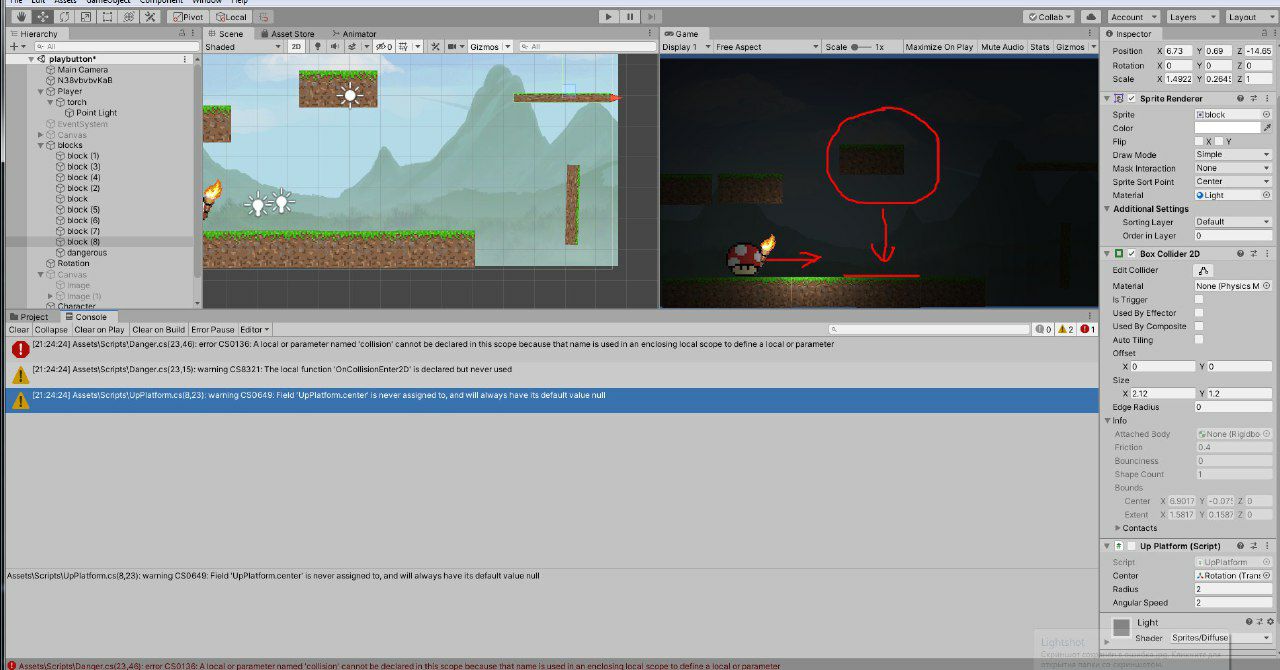Toggle Error Pause button
The width and height of the screenshot is (1280, 670).
point(213,329)
